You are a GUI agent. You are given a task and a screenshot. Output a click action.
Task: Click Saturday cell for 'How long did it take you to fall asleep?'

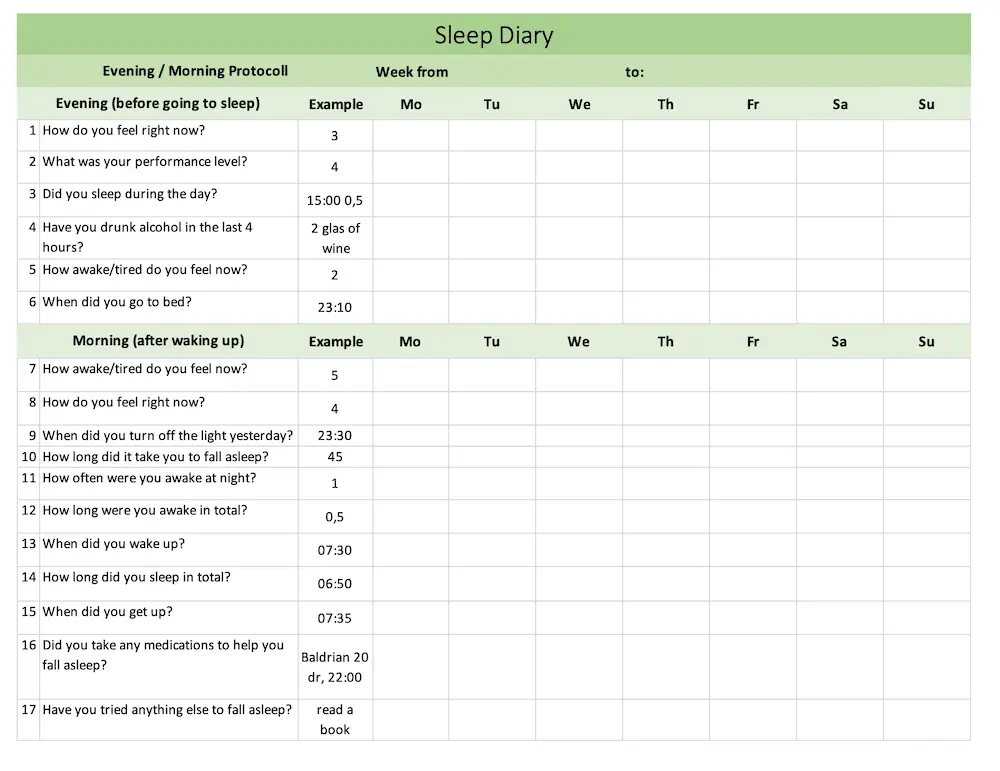click(840, 457)
